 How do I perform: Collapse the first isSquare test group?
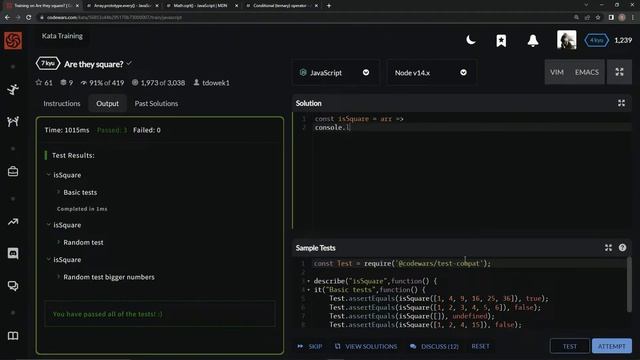pos(49,175)
